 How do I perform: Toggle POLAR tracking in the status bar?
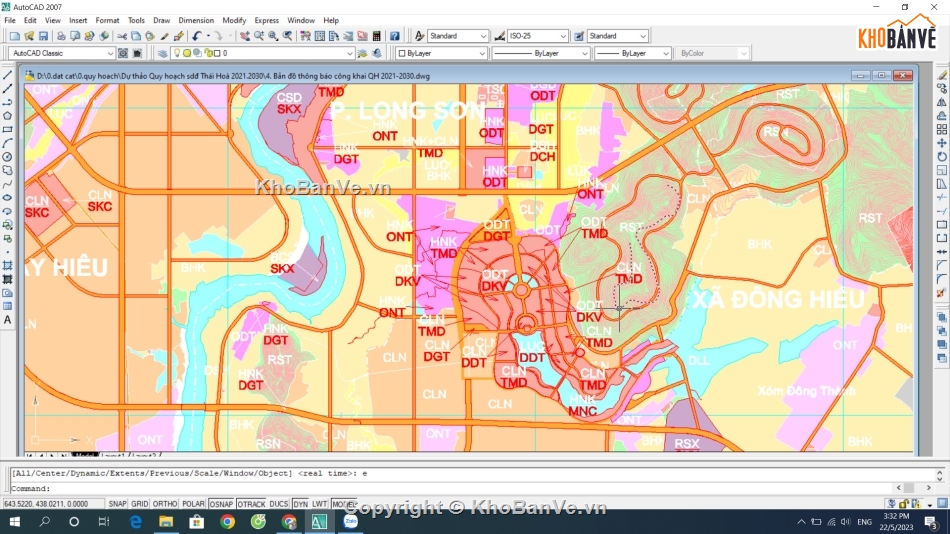tap(193, 504)
